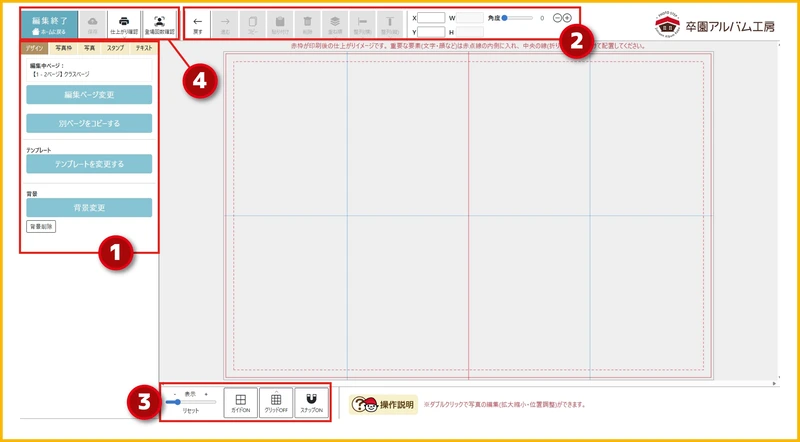Viewport: 800px width, 442px height.
Task: Click the zoom minus sign beside 表示
Action: click(175, 395)
